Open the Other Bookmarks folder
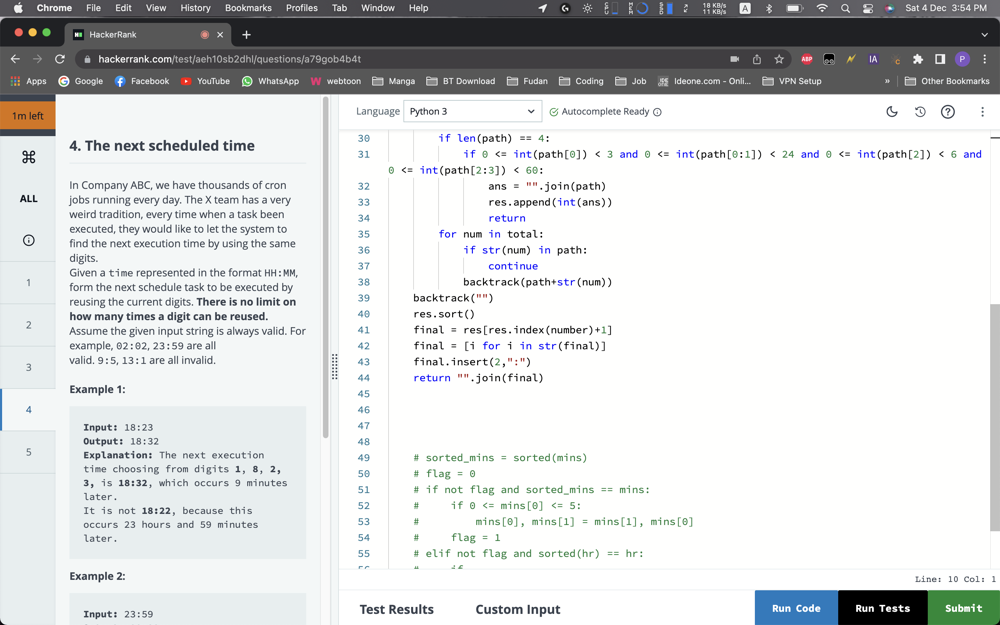 [947, 81]
